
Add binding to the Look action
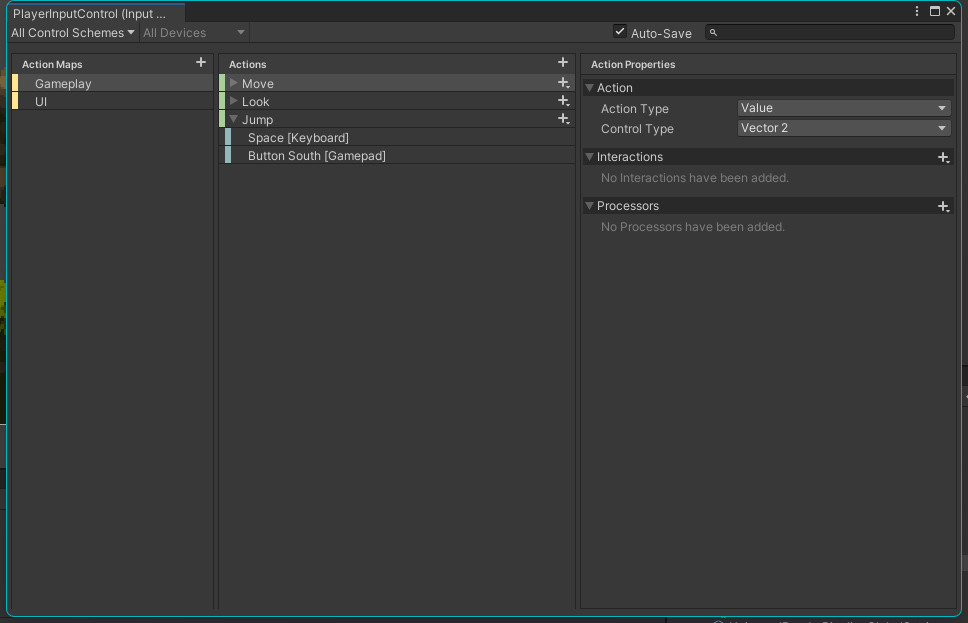click(x=564, y=102)
